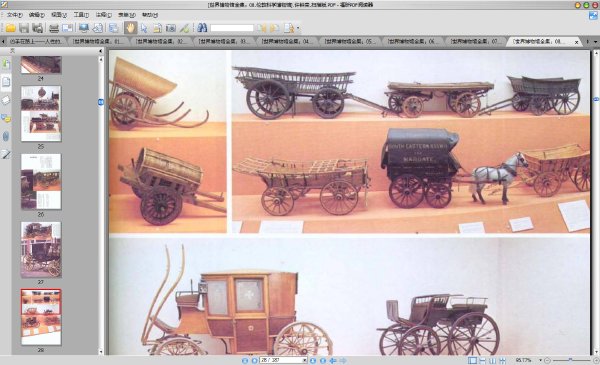Click the fullscreen monitor icon in toolbar
The height and width of the screenshot is (365, 600).
tap(84, 28)
